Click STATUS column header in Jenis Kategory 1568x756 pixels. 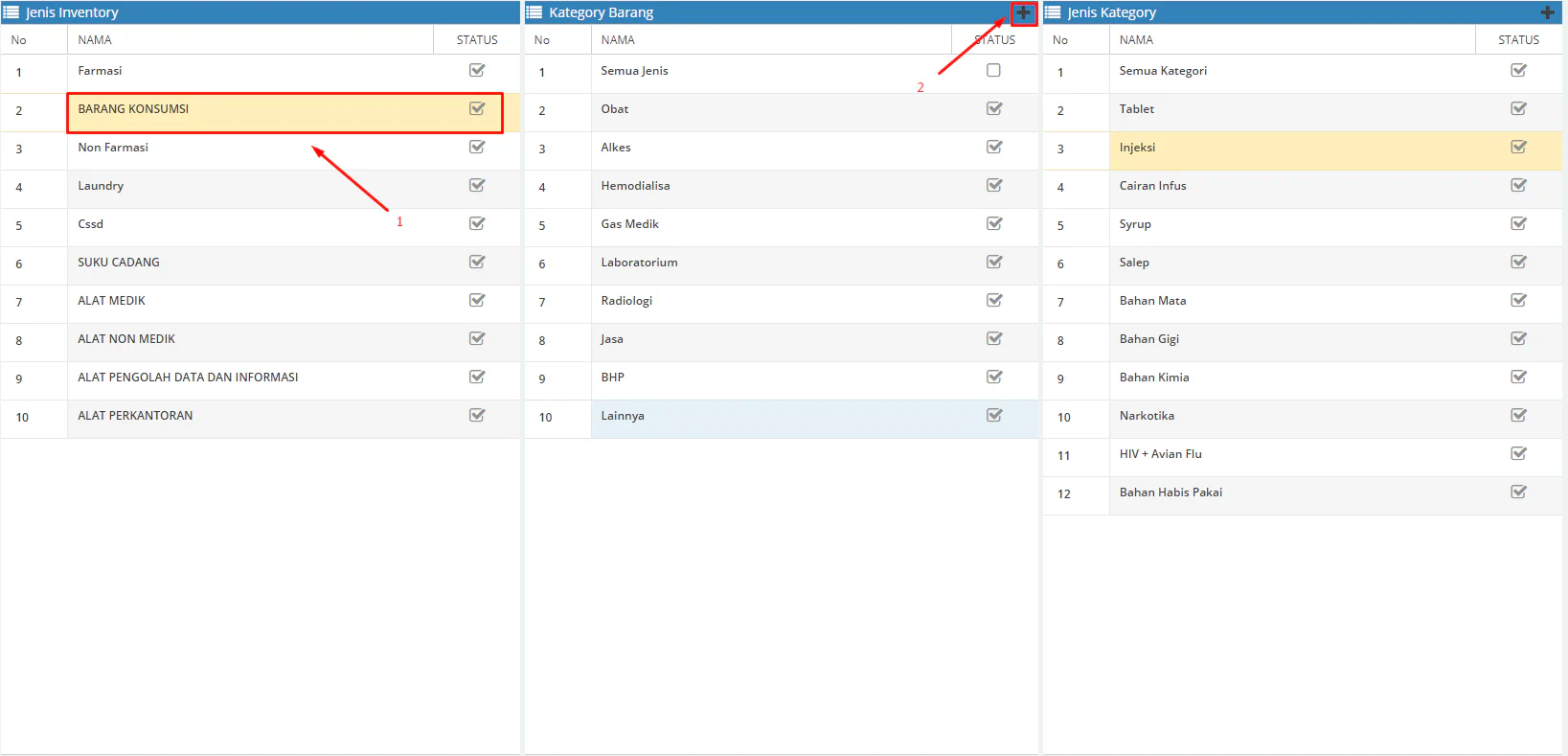(x=1518, y=40)
